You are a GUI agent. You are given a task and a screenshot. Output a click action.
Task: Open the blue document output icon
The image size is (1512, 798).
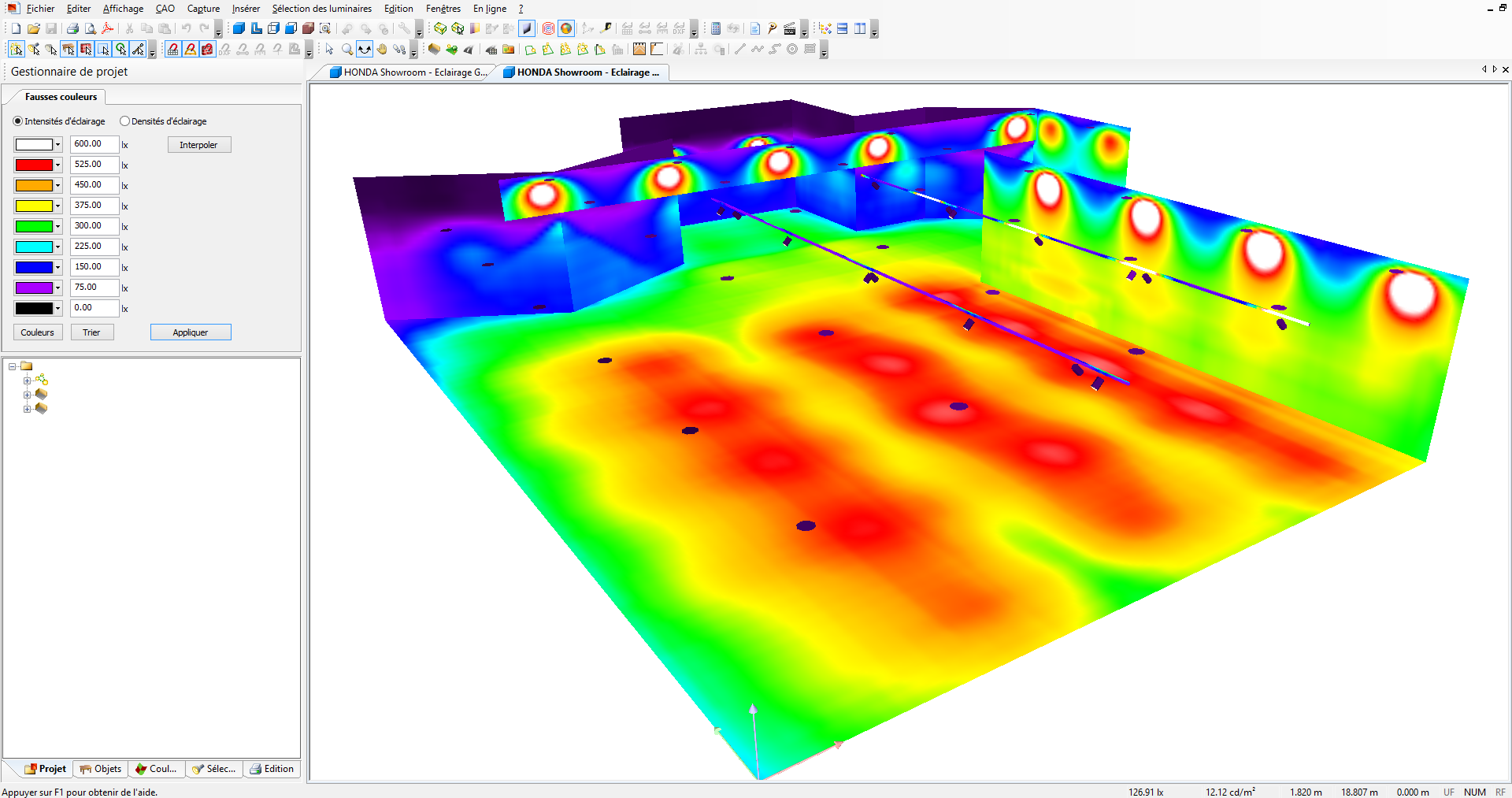[754, 28]
